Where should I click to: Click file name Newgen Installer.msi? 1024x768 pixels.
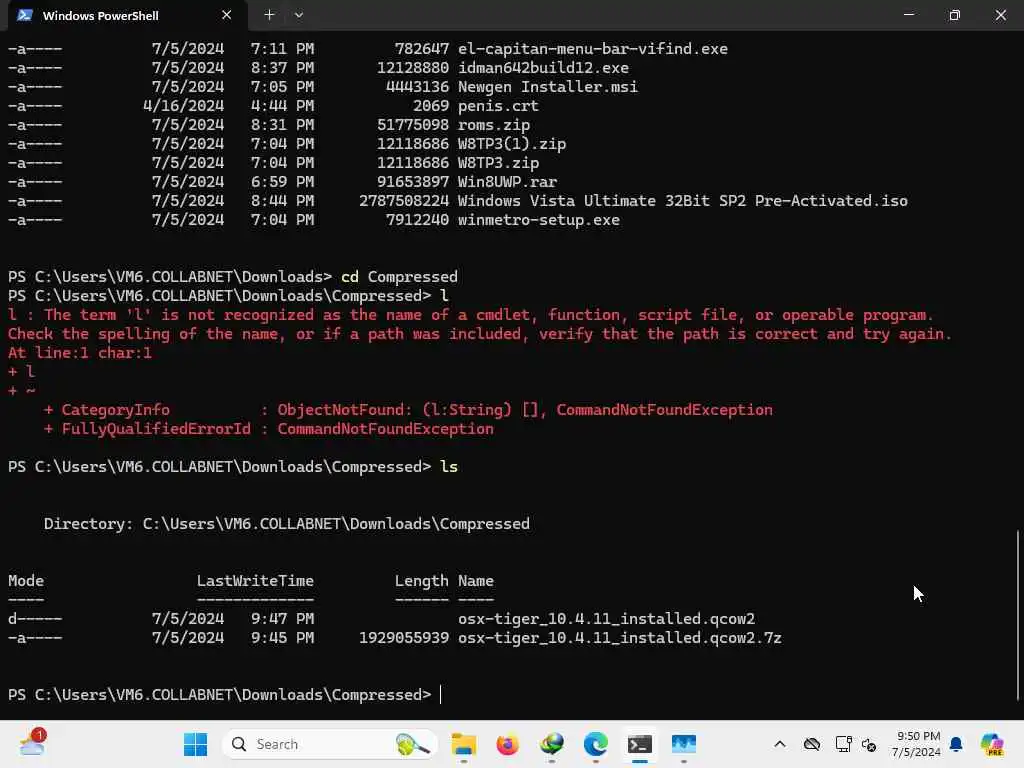[x=547, y=87]
